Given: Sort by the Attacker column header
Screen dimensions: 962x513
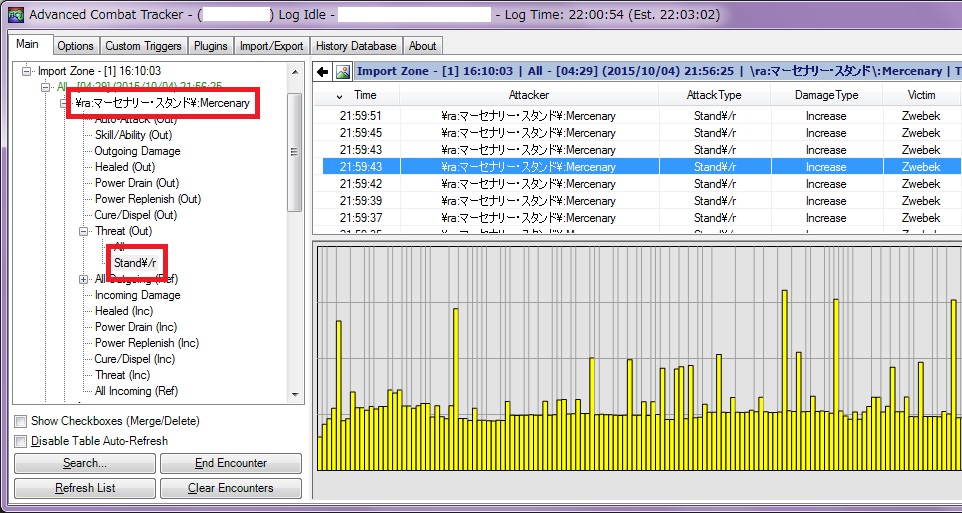Looking at the screenshot, I should 529,95.
